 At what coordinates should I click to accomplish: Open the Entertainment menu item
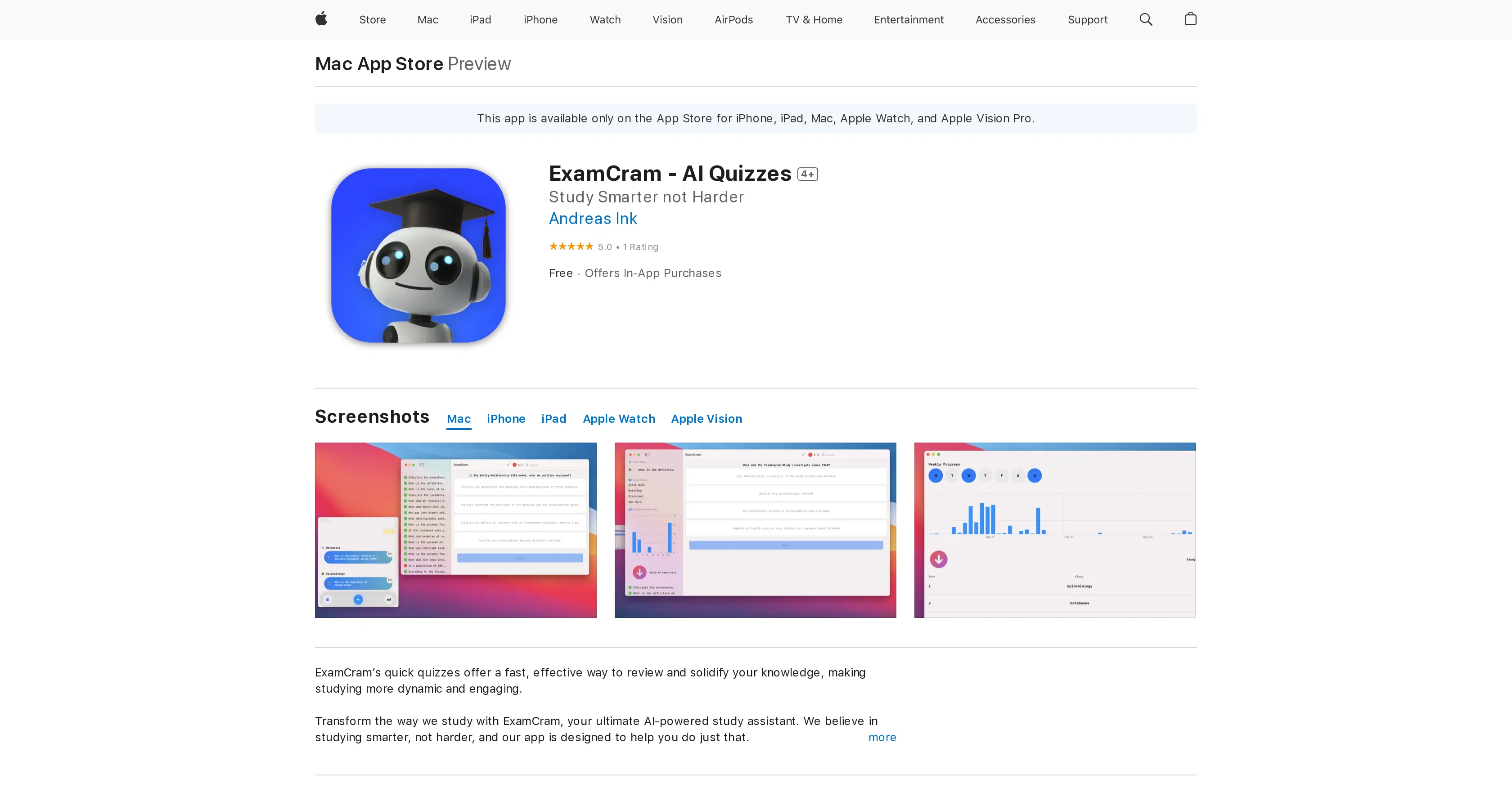click(909, 19)
